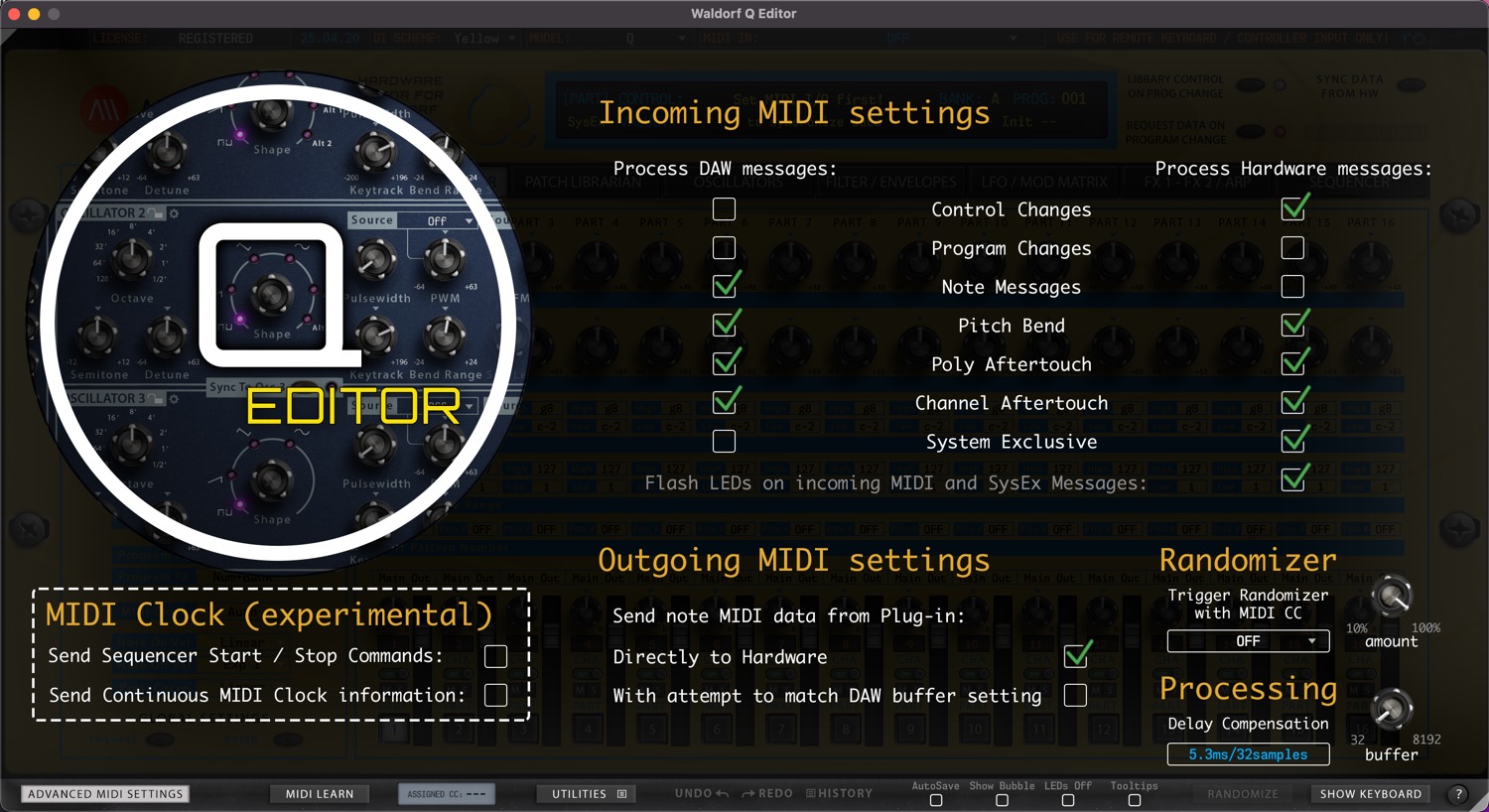Activate the MIDI Learn button

click(x=320, y=794)
